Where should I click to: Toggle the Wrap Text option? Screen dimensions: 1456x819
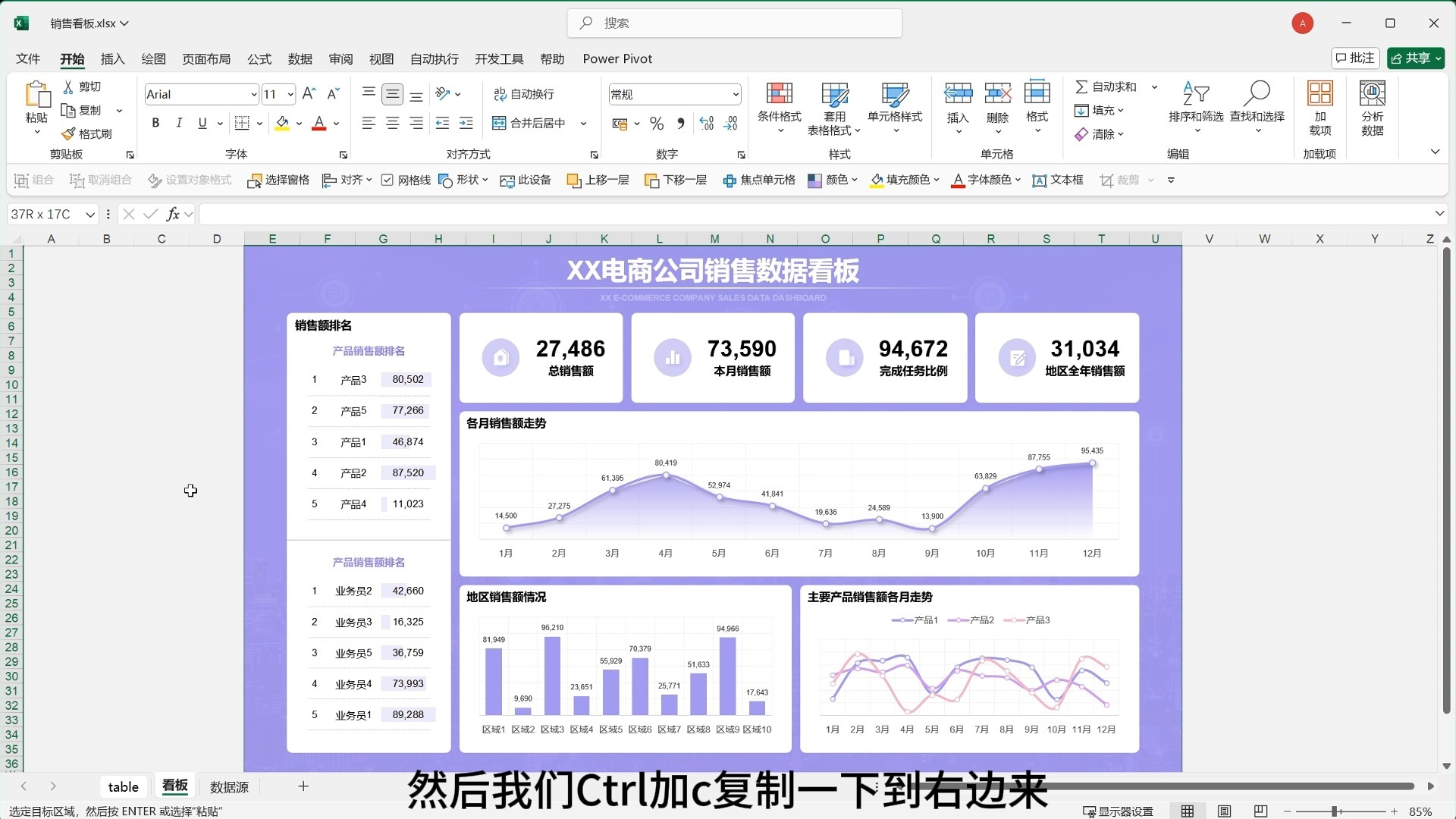(x=524, y=94)
